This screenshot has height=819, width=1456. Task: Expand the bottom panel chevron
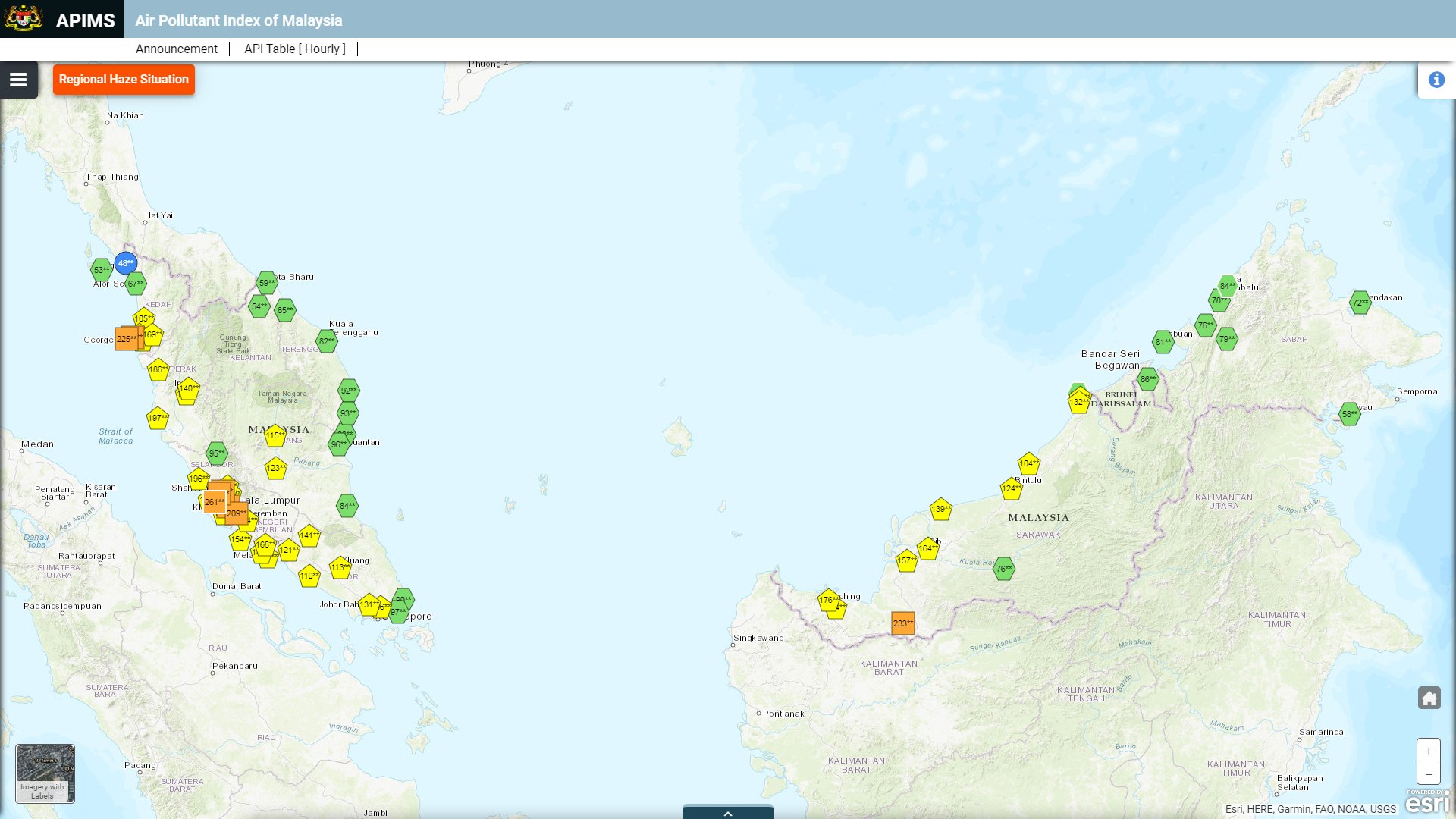pos(728,813)
